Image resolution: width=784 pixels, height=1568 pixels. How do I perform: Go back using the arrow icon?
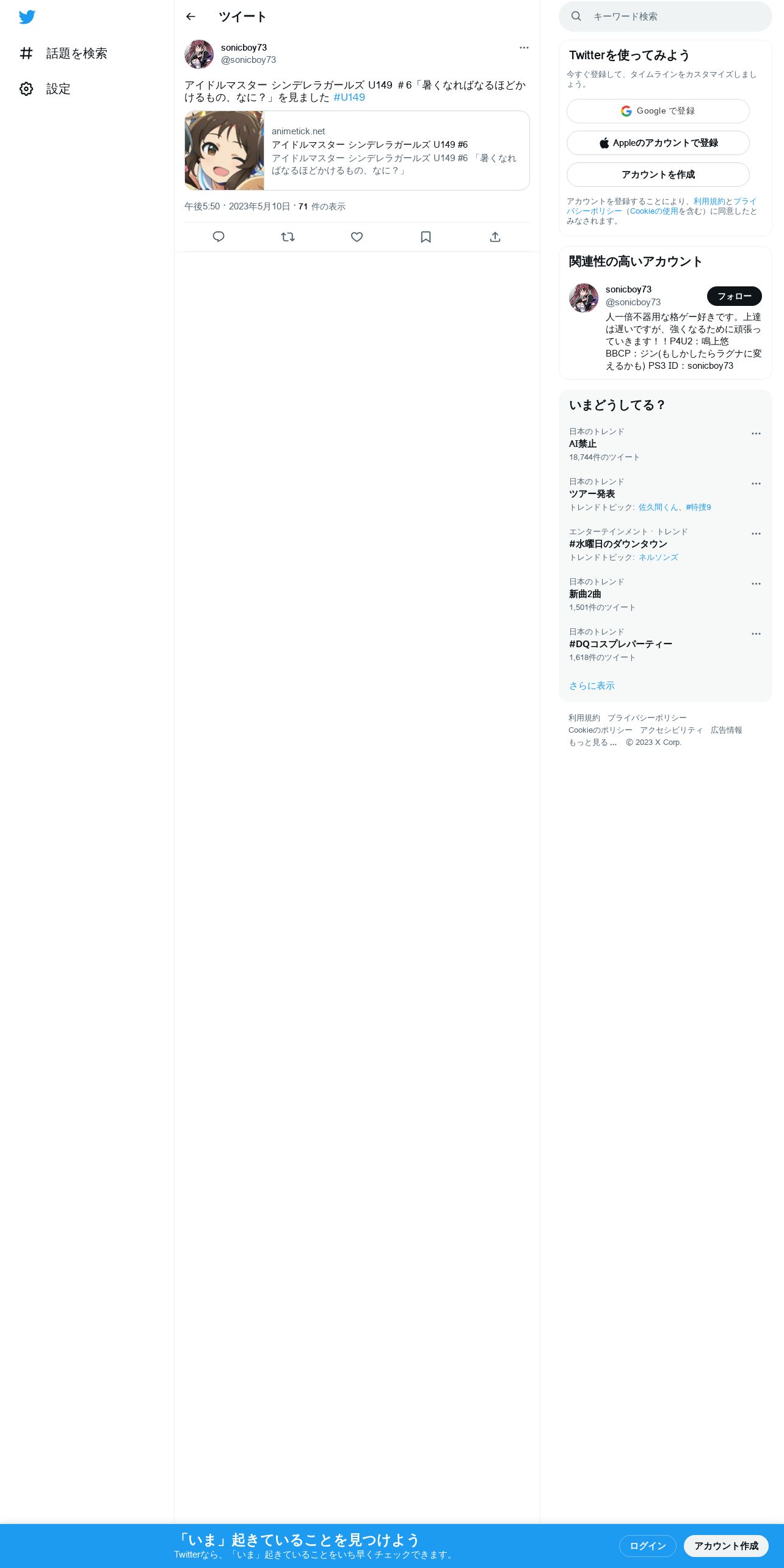191,16
